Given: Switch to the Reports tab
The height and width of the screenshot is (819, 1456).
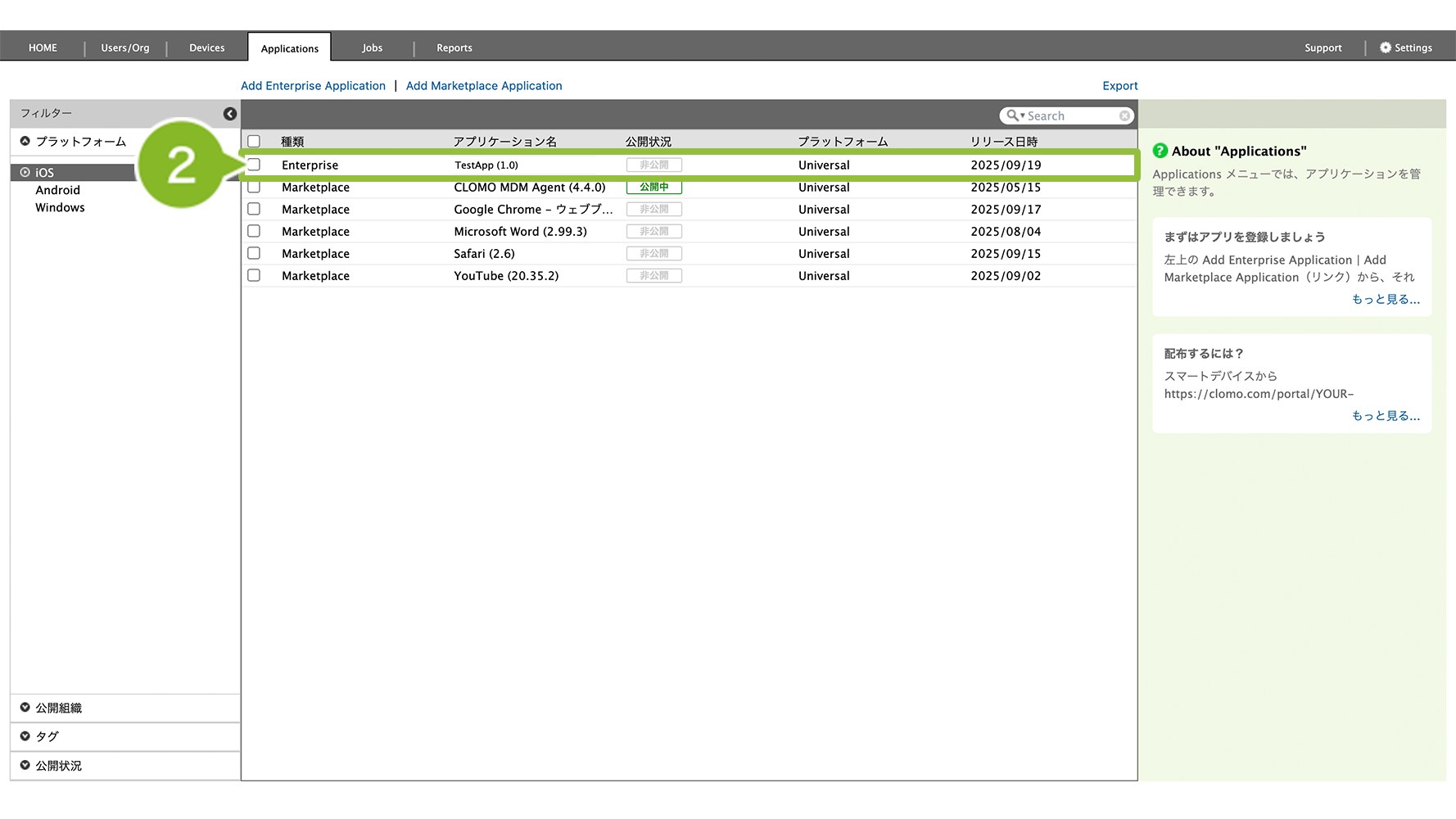Looking at the screenshot, I should [454, 48].
